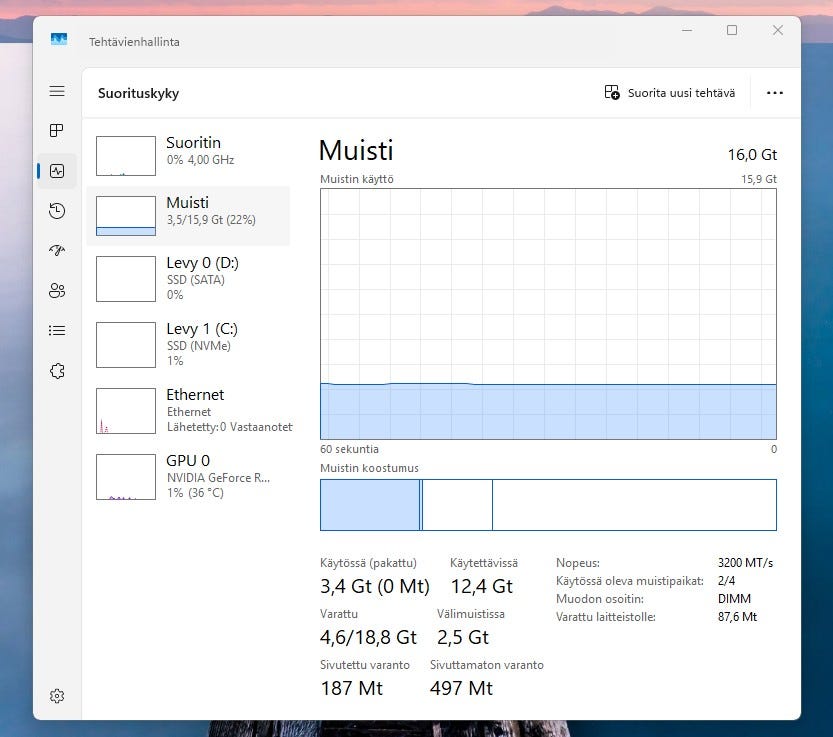Select Suoritin in the performance list

pos(188,151)
